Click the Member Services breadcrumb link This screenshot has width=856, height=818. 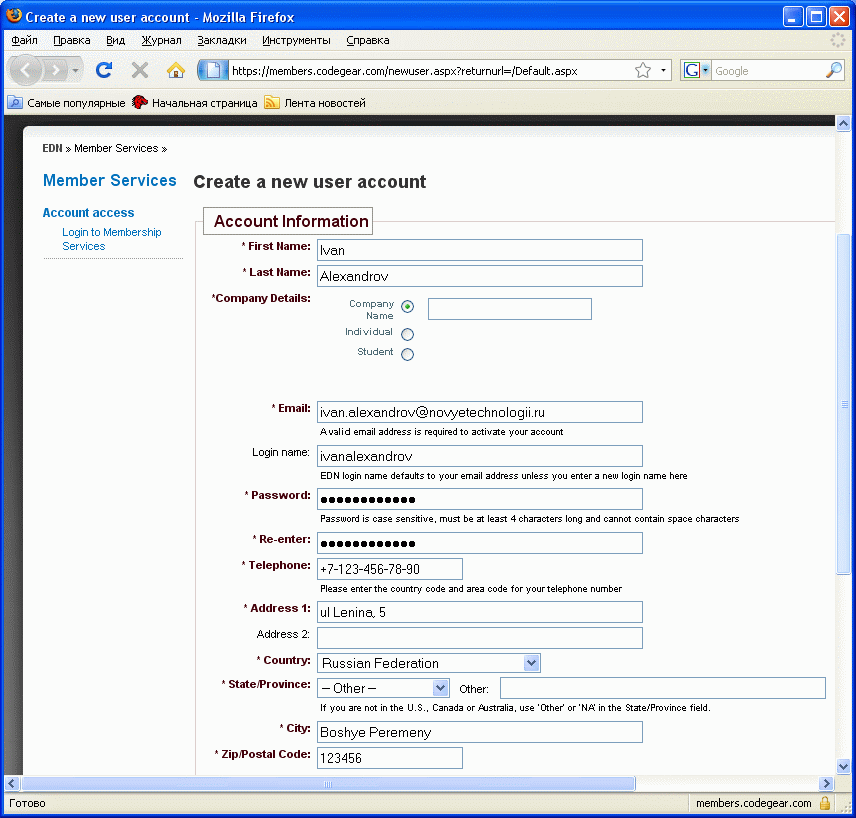click(x=116, y=148)
